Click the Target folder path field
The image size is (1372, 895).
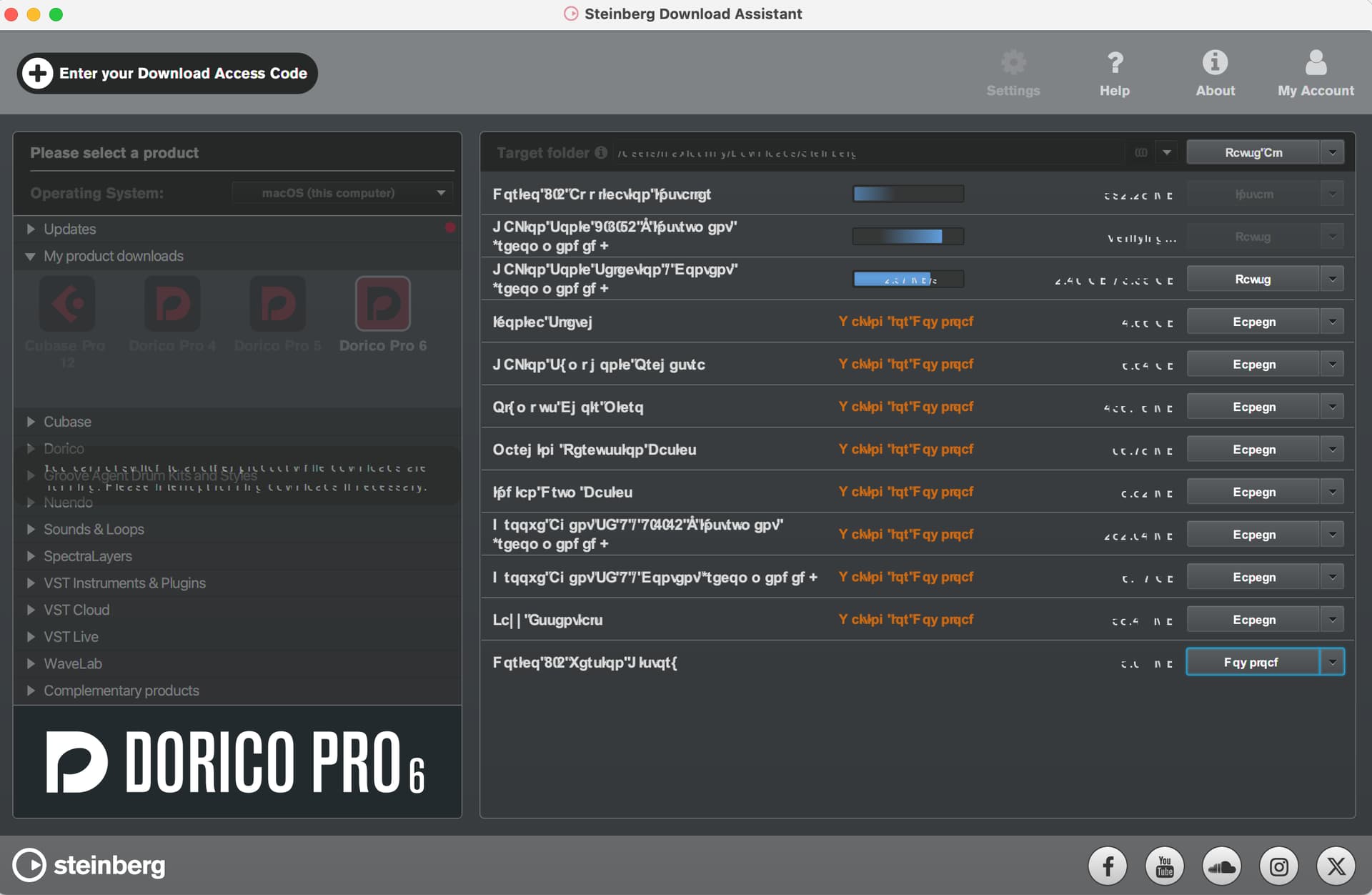[868, 153]
